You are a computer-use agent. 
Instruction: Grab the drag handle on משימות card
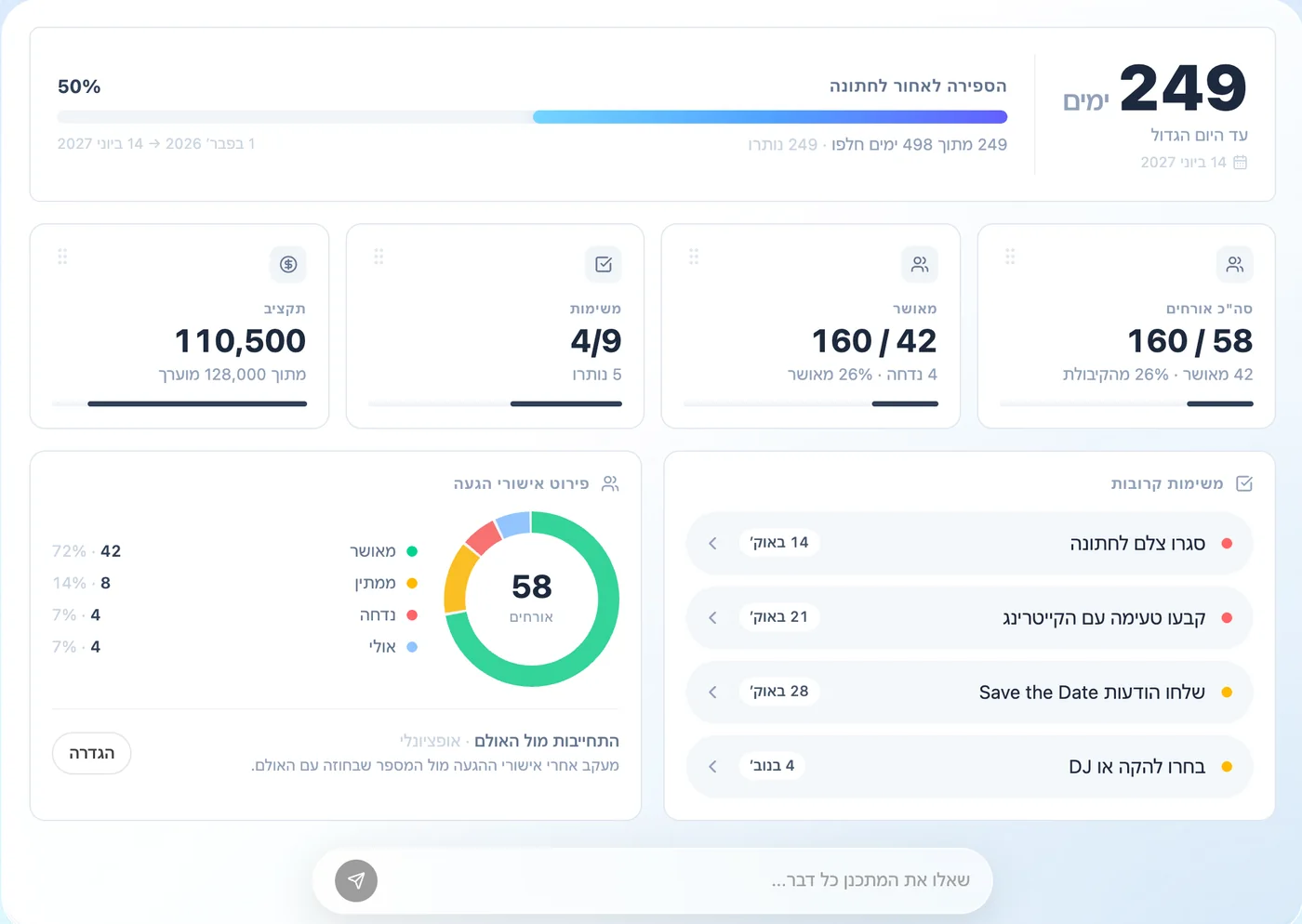click(x=379, y=256)
